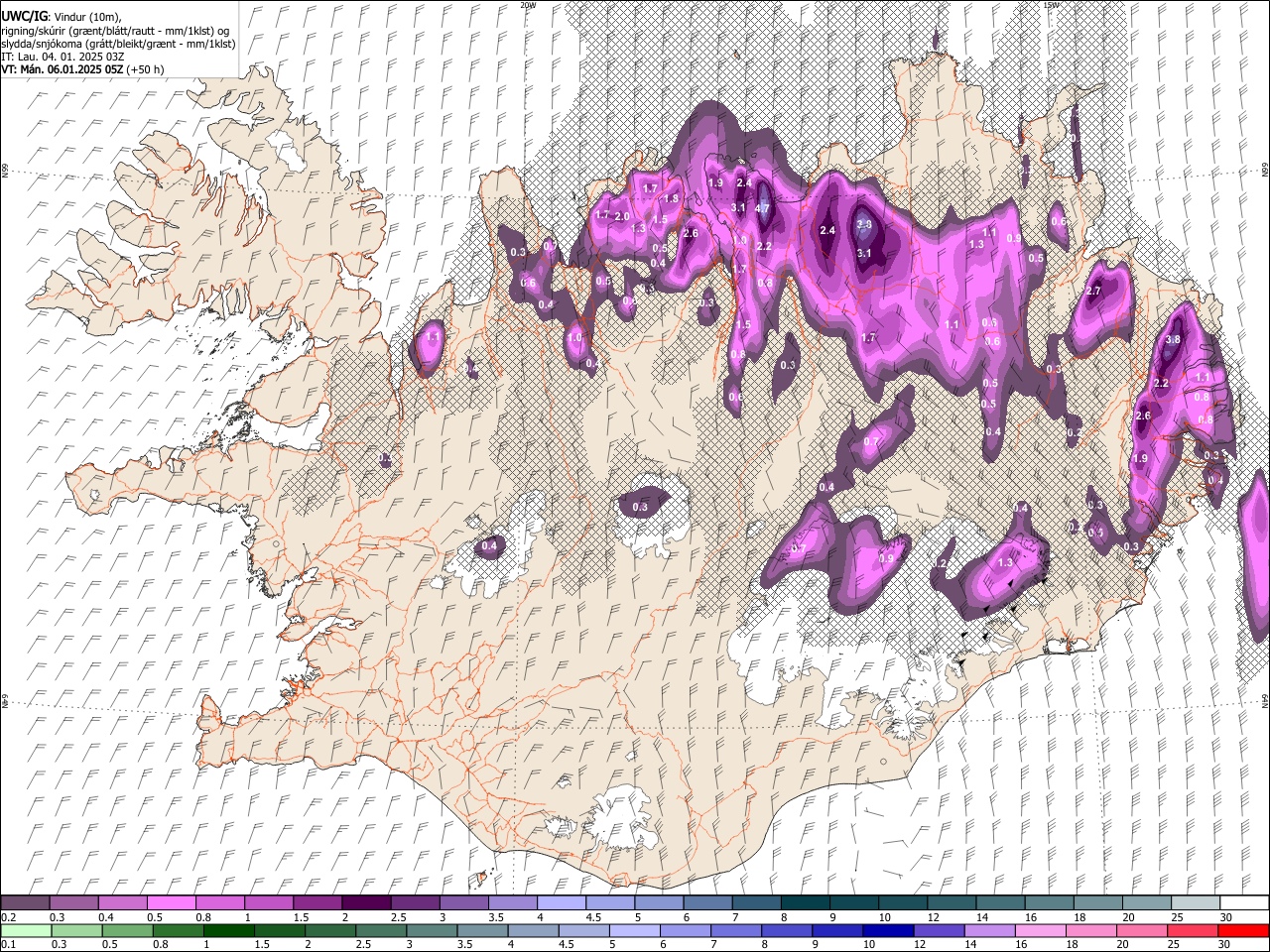Click the 15W longitude label

tap(1051, 5)
